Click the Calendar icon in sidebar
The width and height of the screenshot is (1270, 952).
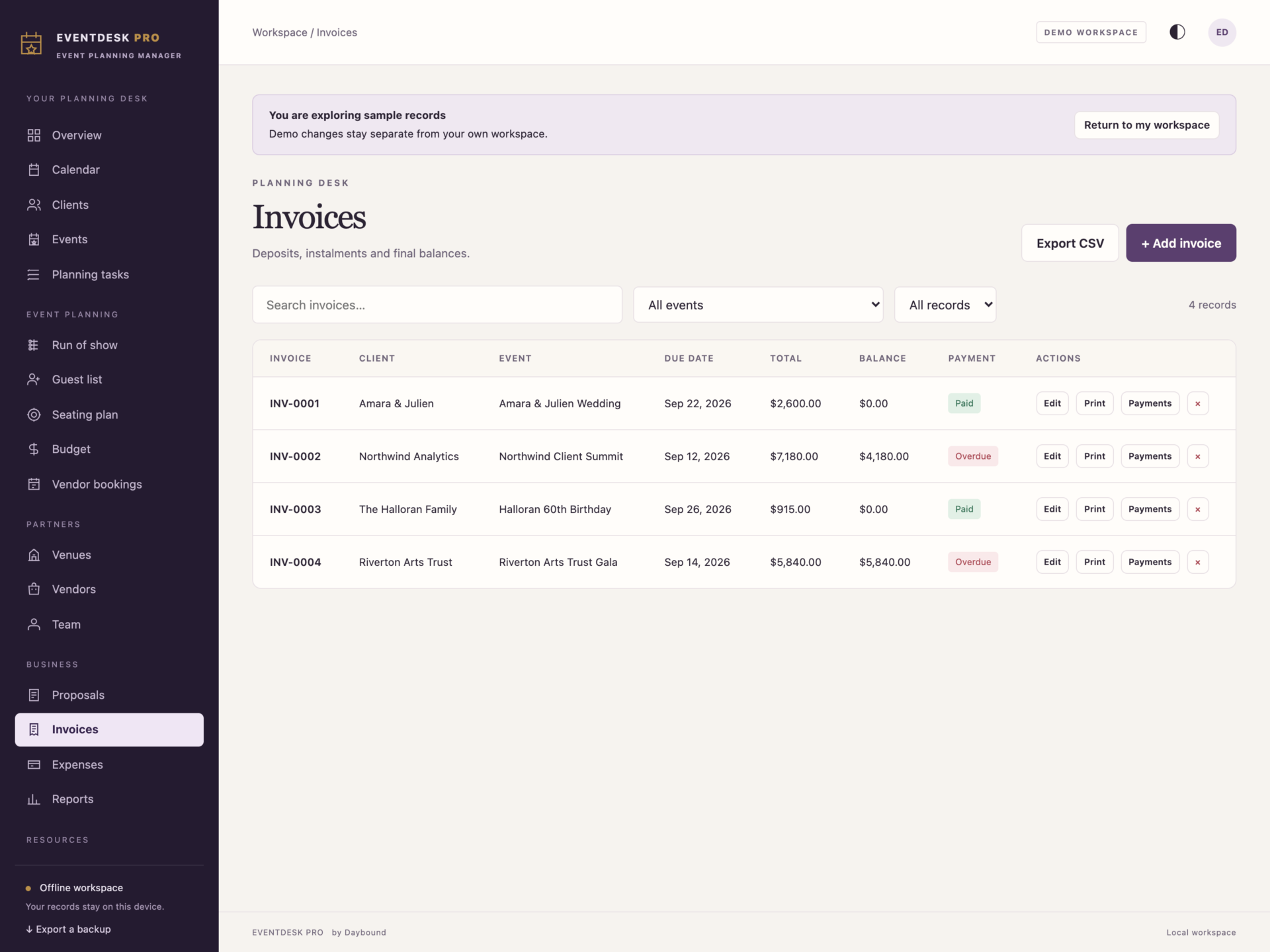tap(34, 170)
